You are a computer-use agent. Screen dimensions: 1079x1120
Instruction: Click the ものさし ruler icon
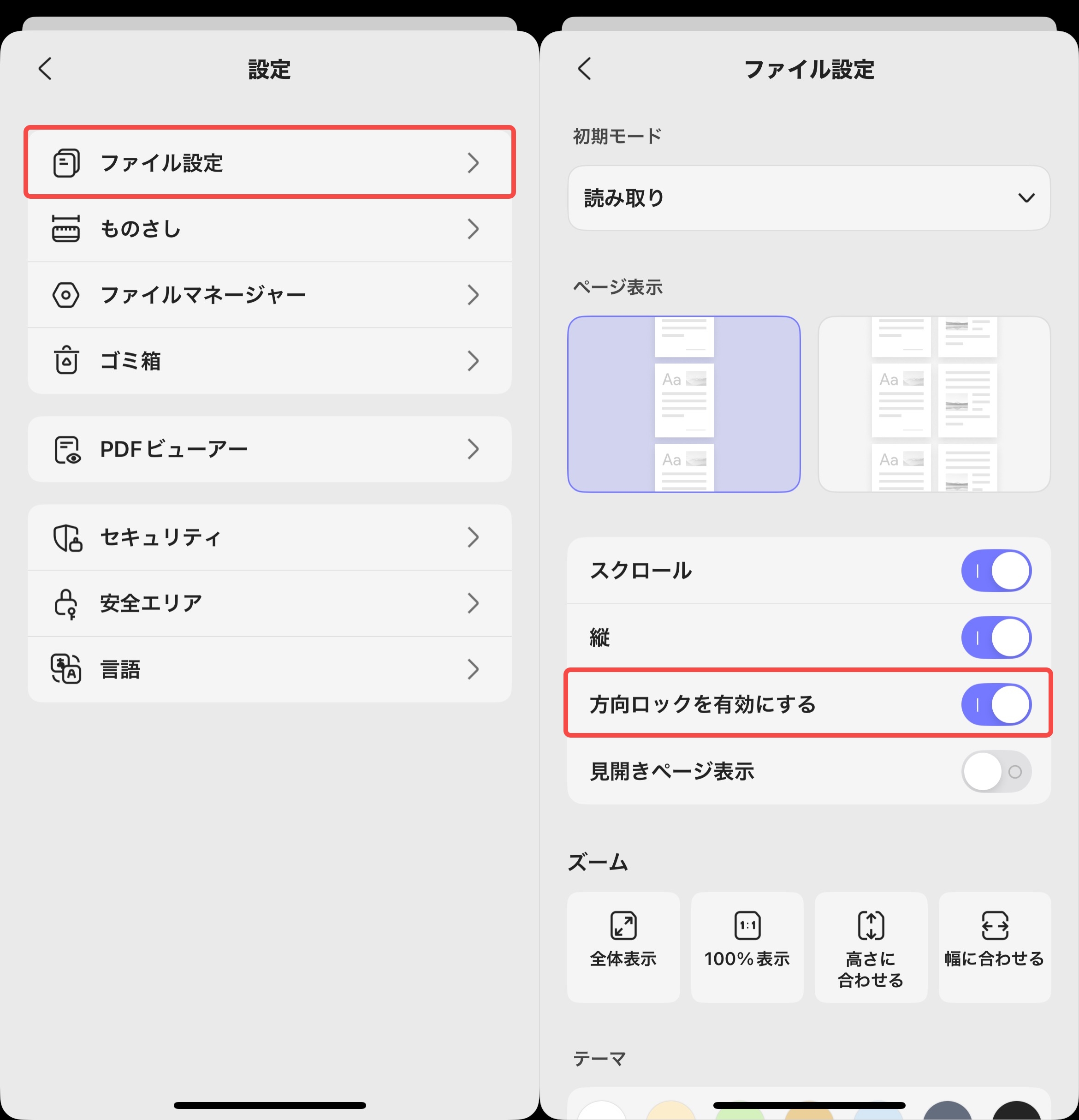(x=65, y=229)
